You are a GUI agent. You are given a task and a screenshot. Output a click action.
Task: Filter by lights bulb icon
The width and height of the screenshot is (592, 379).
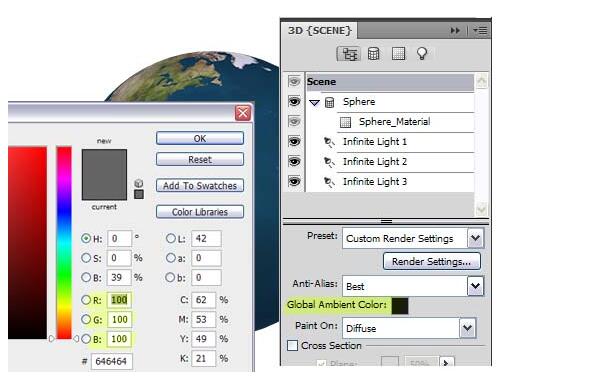[422, 54]
